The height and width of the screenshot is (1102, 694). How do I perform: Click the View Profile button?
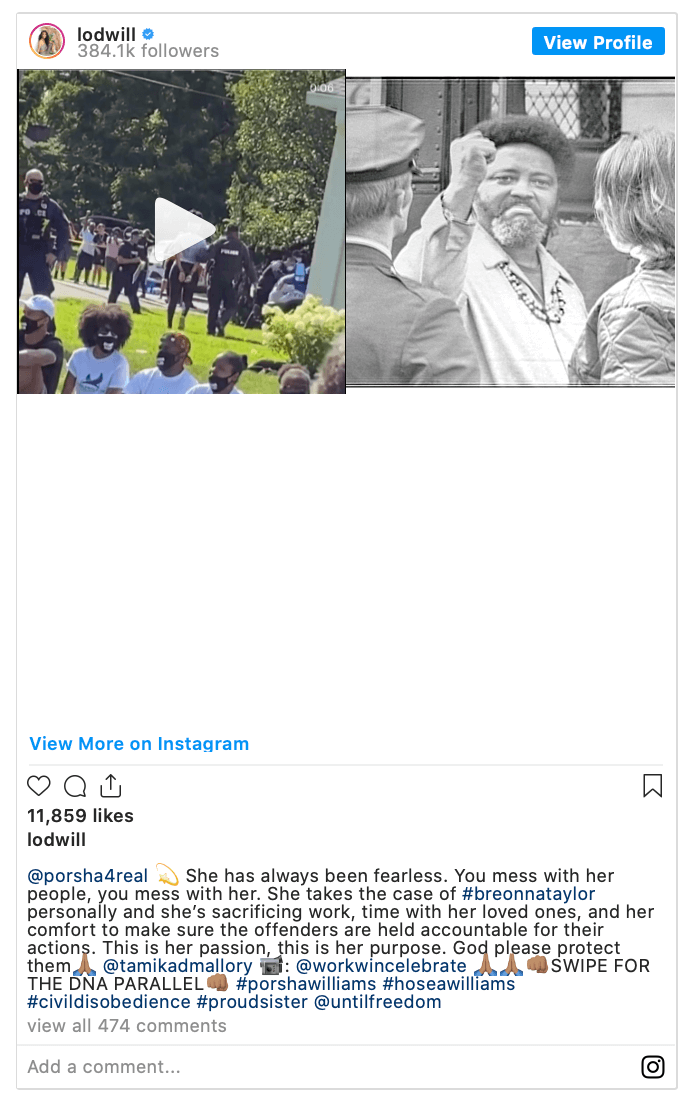point(598,41)
